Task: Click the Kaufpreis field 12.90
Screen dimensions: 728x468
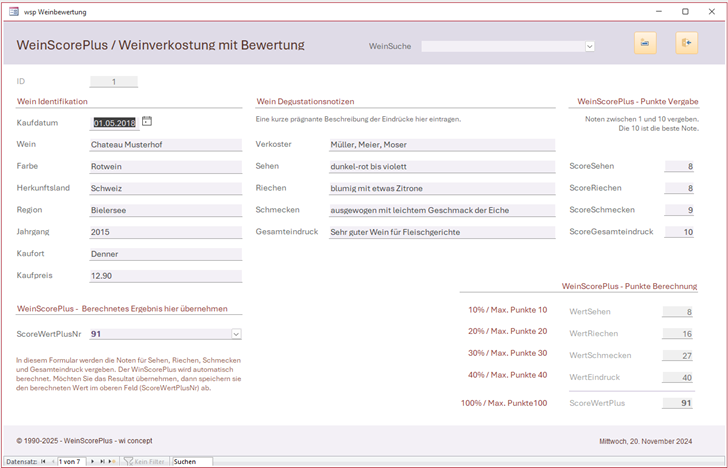Action: pos(166,276)
